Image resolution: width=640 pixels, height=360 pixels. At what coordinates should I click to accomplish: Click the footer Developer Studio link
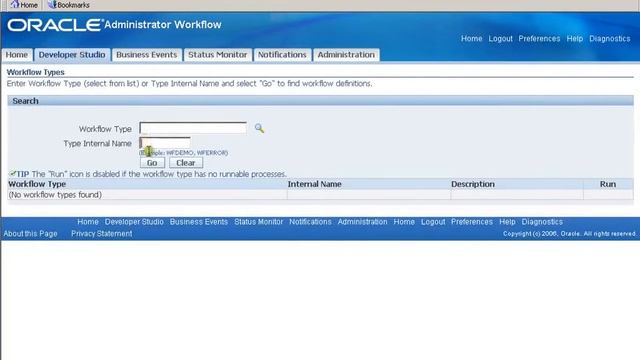pos(134,222)
